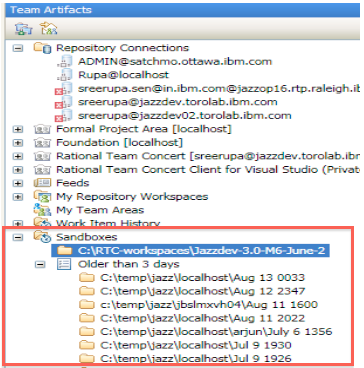Collapse the Older than 3 days group

click(x=40, y=264)
